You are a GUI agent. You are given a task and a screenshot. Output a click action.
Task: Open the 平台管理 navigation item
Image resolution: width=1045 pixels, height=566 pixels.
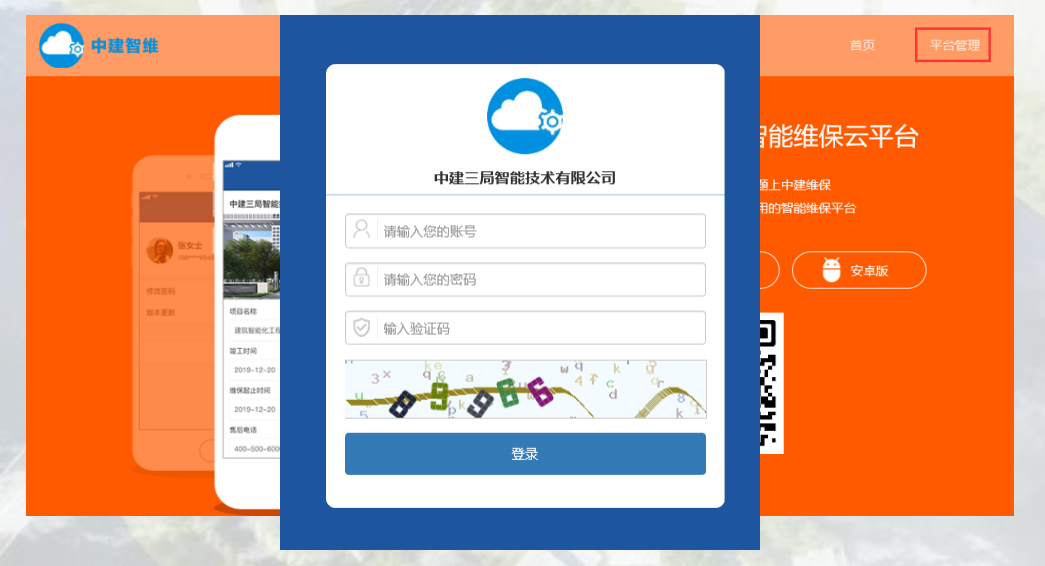coord(953,45)
